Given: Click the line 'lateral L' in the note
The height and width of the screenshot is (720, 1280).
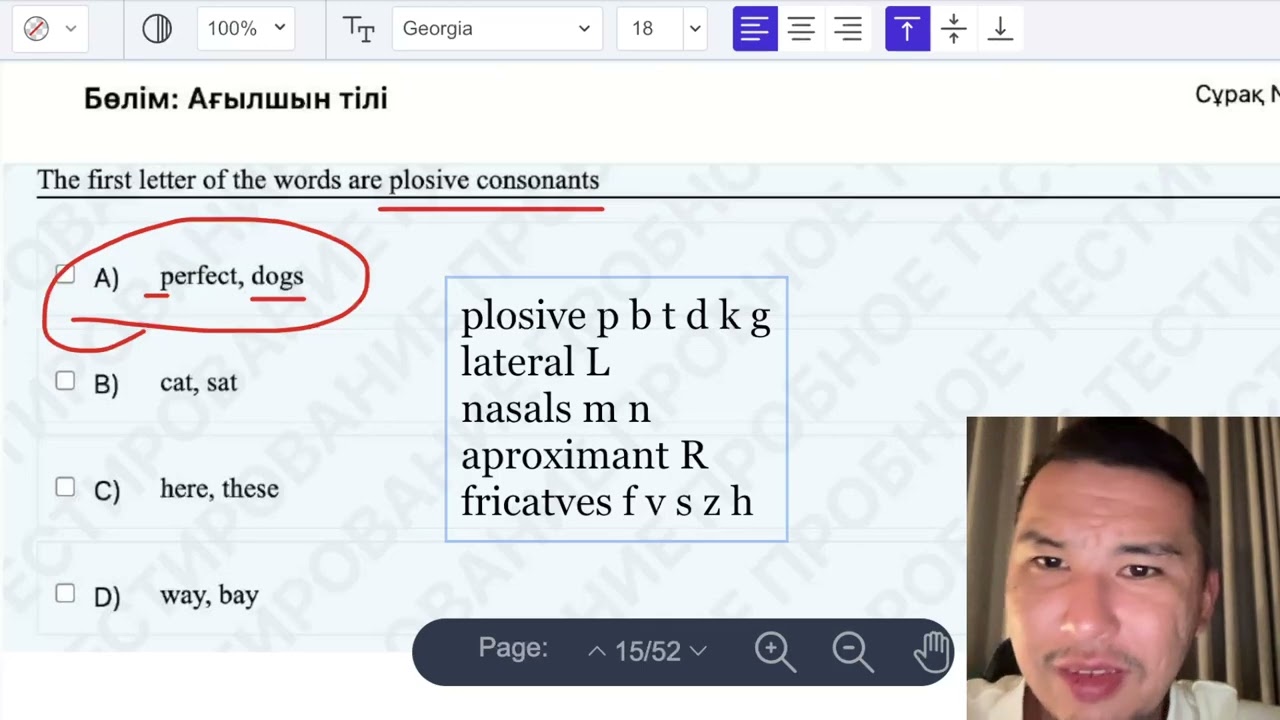Looking at the screenshot, I should pyautogui.click(x=535, y=362).
